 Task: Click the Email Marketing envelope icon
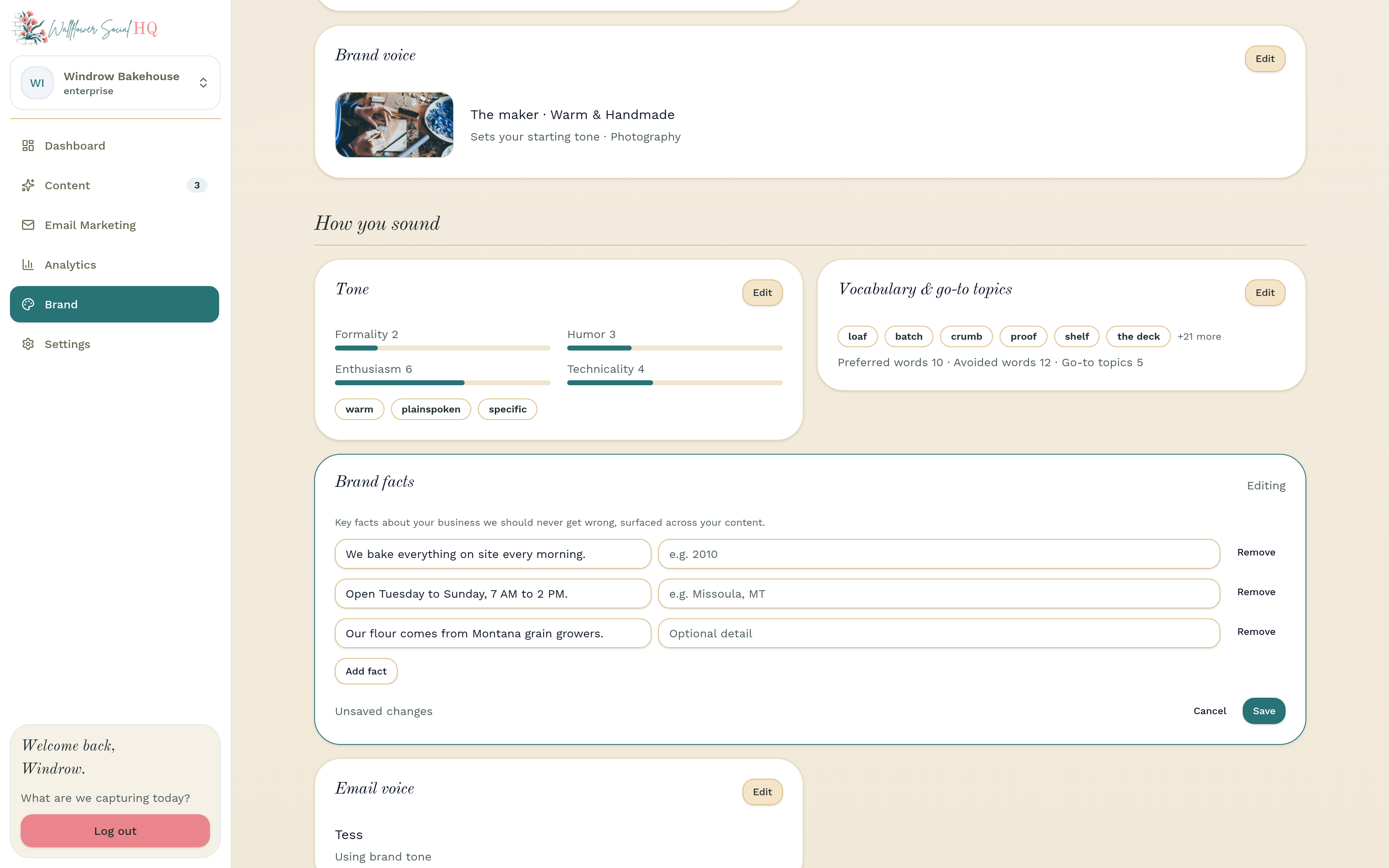point(28,225)
